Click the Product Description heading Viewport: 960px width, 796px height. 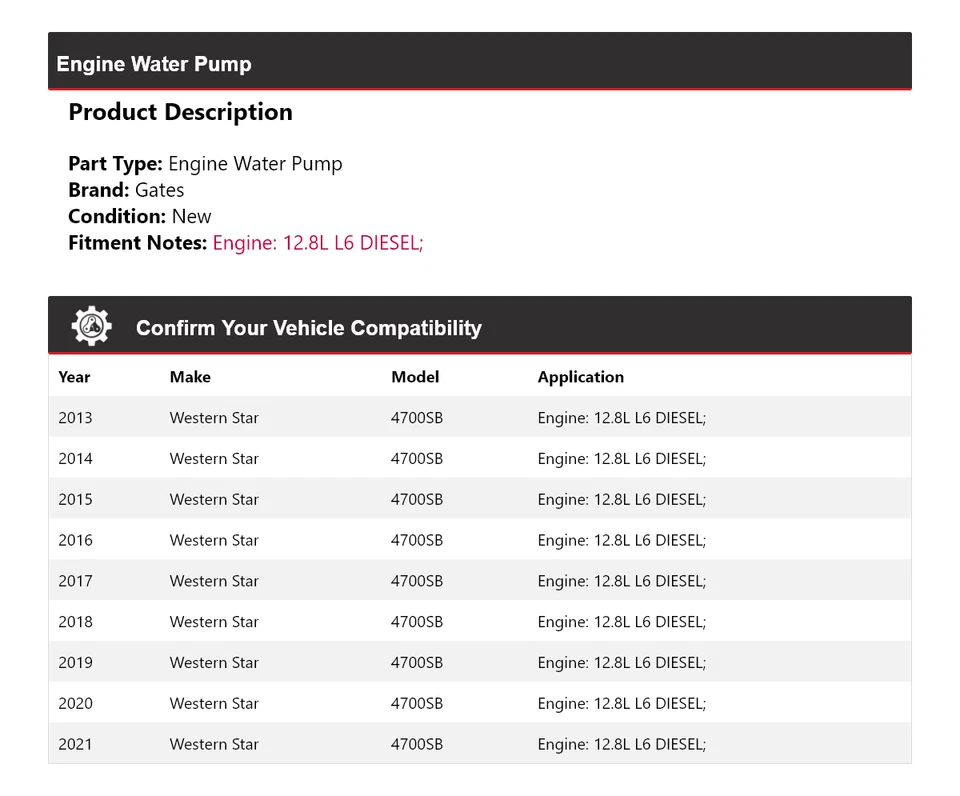click(x=180, y=112)
